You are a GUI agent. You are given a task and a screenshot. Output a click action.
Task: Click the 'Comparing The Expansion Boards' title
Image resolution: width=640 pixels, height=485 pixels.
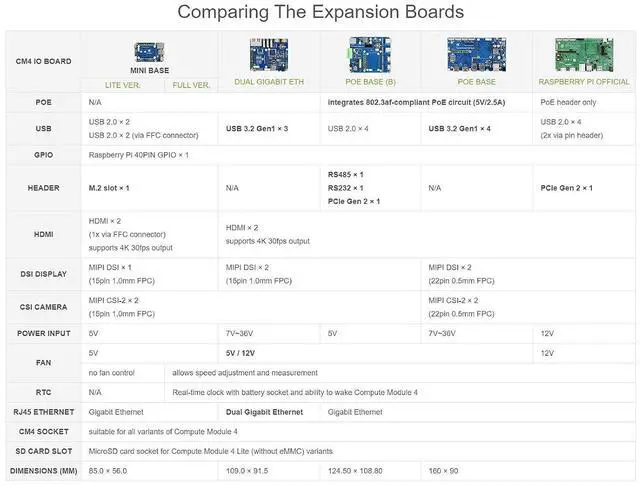320,11
